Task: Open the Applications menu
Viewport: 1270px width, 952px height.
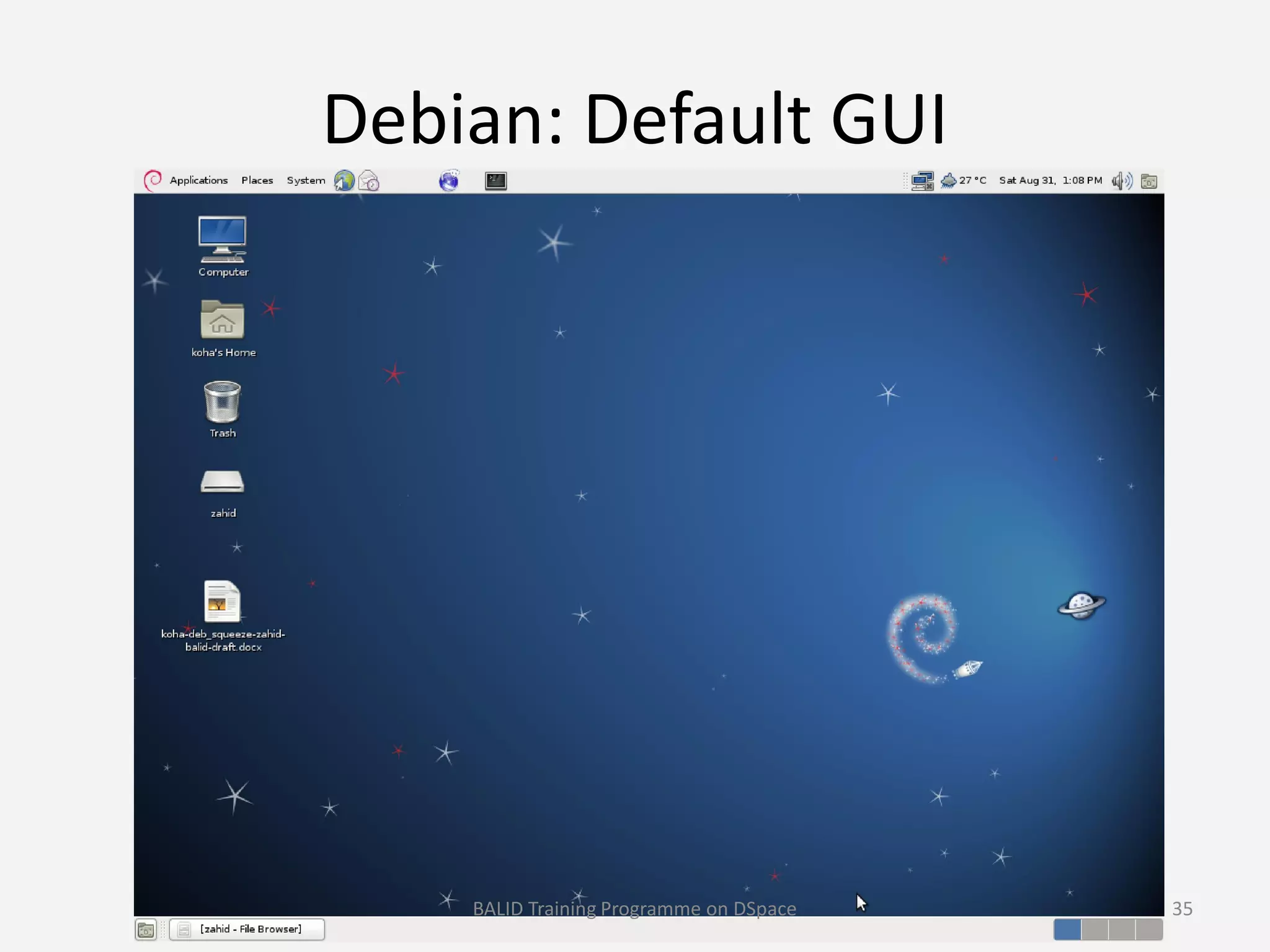Action: tap(198, 180)
